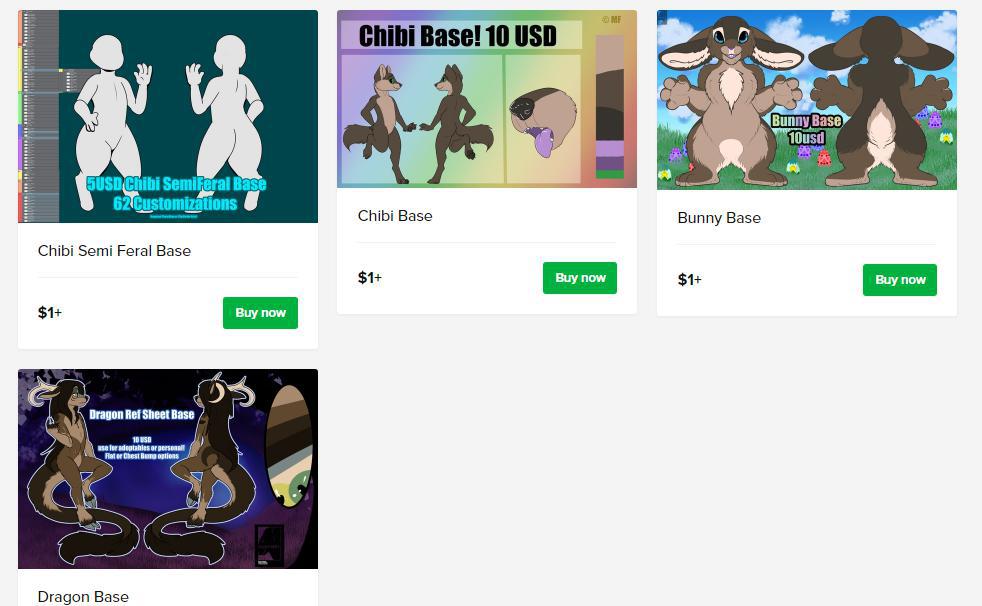Click the '62 Customizations' text in thumbnail
The image size is (982, 606).
point(175,203)
